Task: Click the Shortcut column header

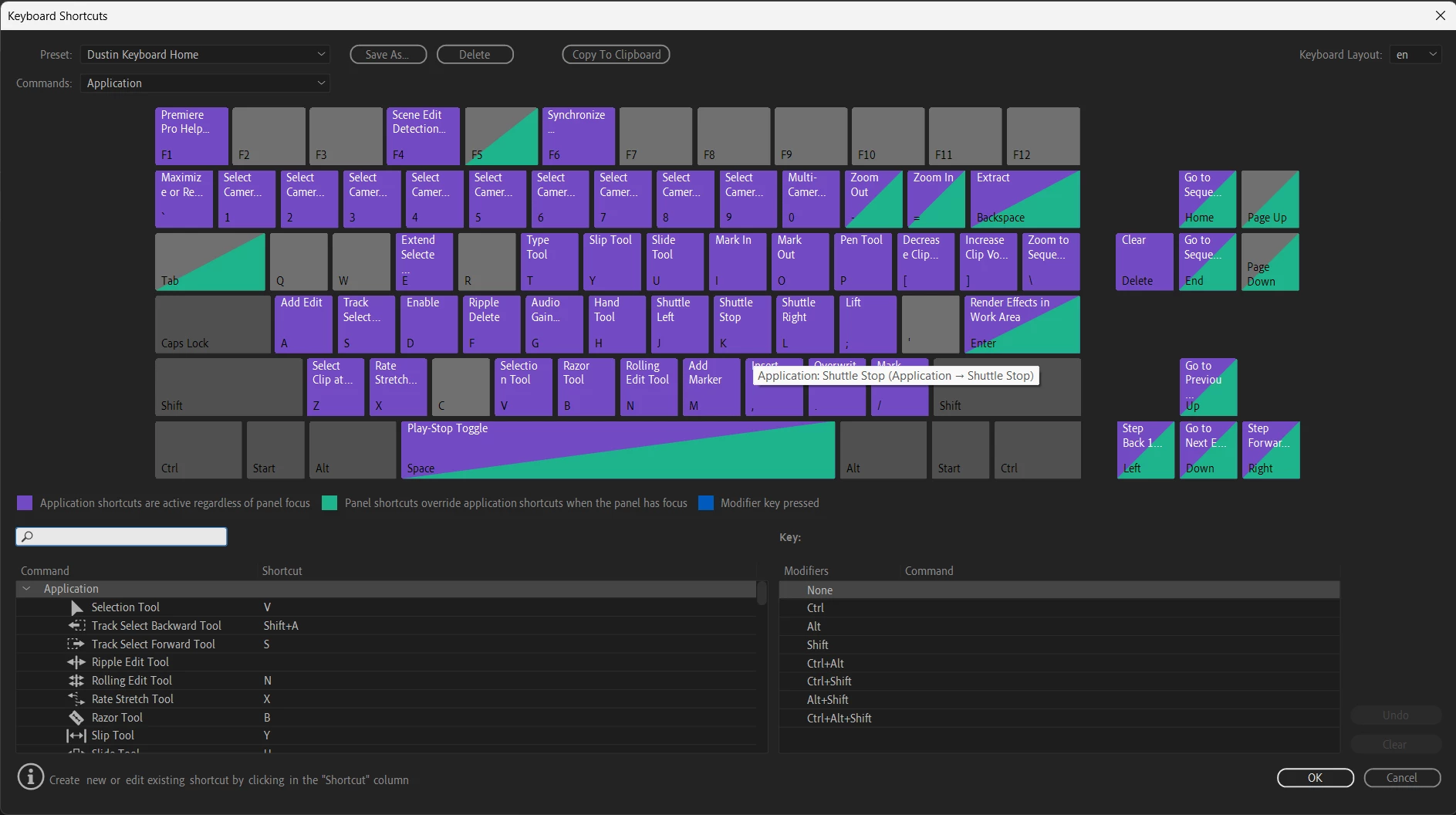Action: click(282, 571)
